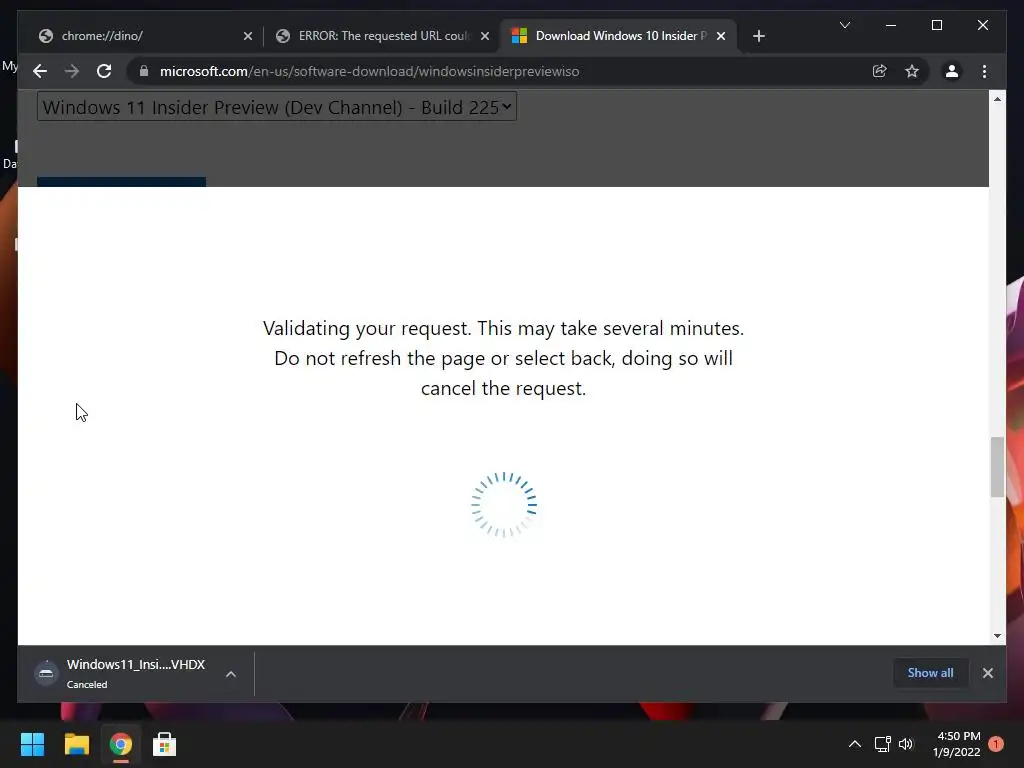This screenshot has height=768, width=1024.
Task: Open Microsoft Store from the taskbar
Action: [x=164, y=744]
